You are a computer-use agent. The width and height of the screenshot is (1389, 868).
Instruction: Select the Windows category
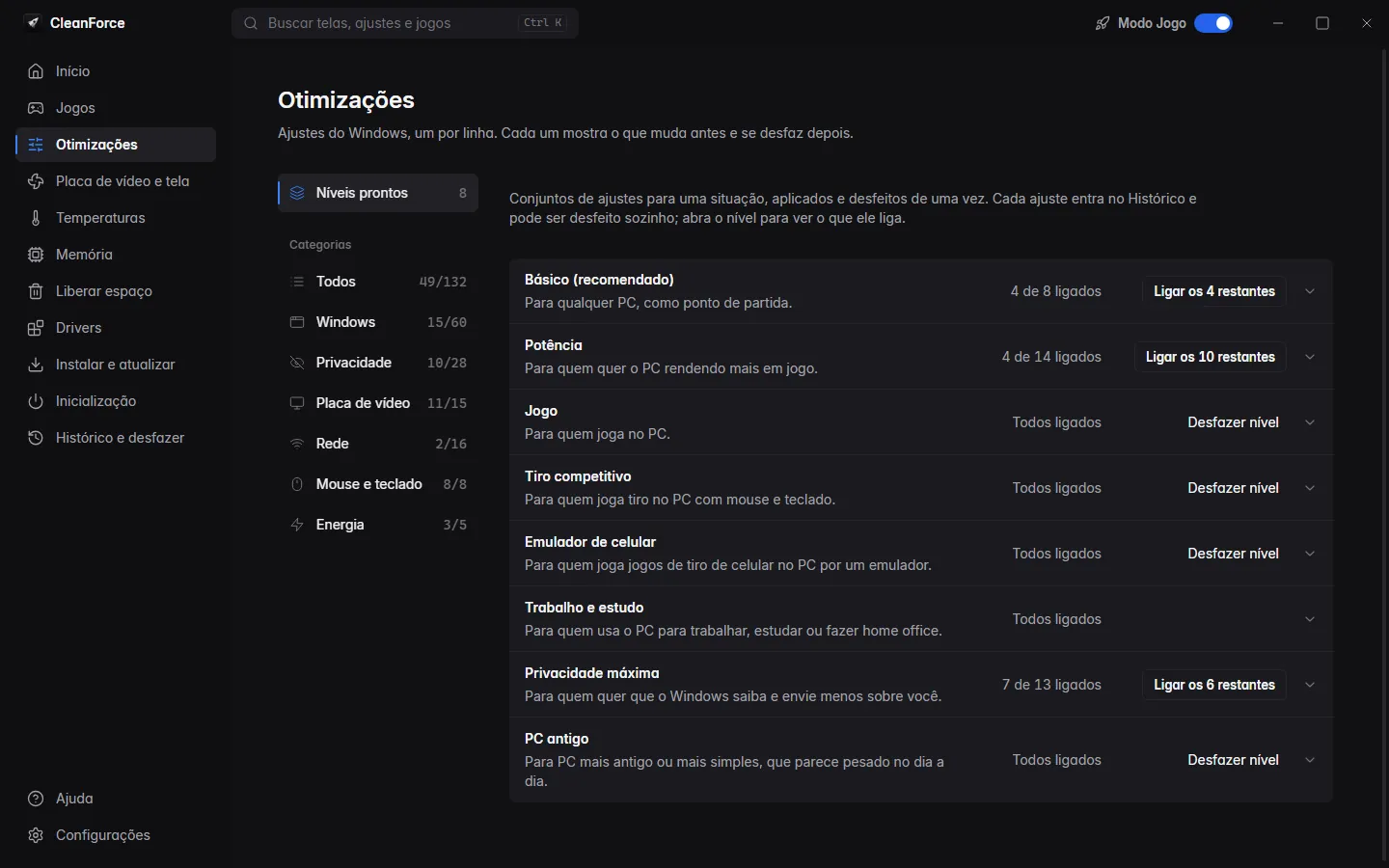pos(378,322)
